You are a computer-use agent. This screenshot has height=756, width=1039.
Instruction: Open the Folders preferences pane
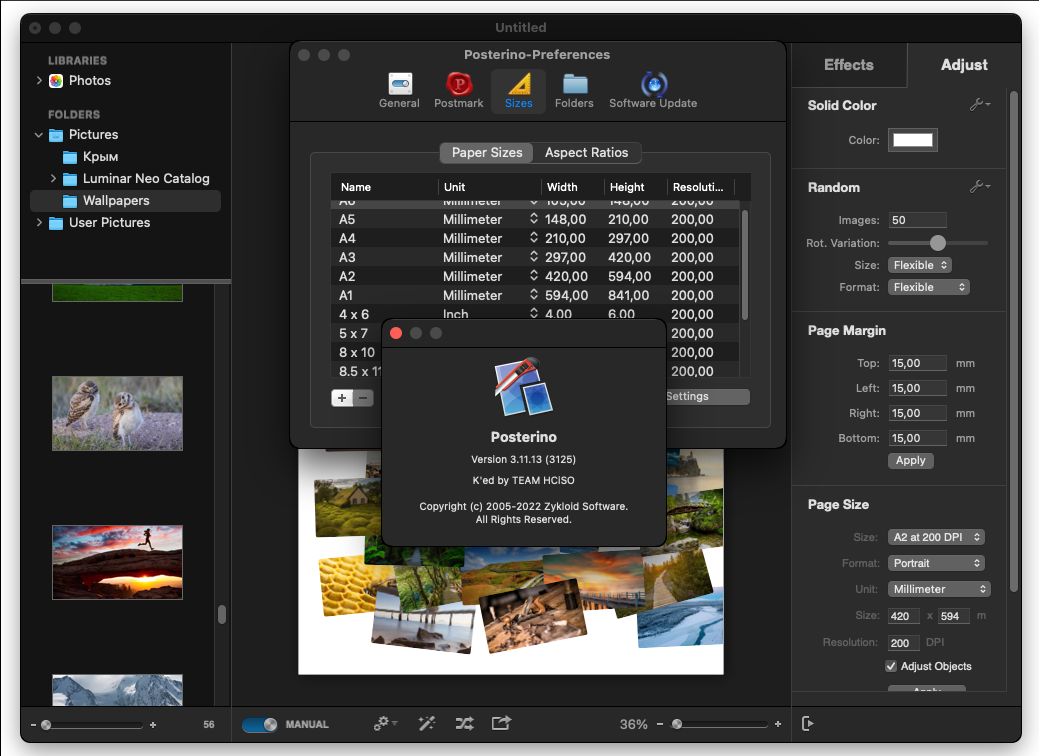pyautogui.click(x=574, y=91)
